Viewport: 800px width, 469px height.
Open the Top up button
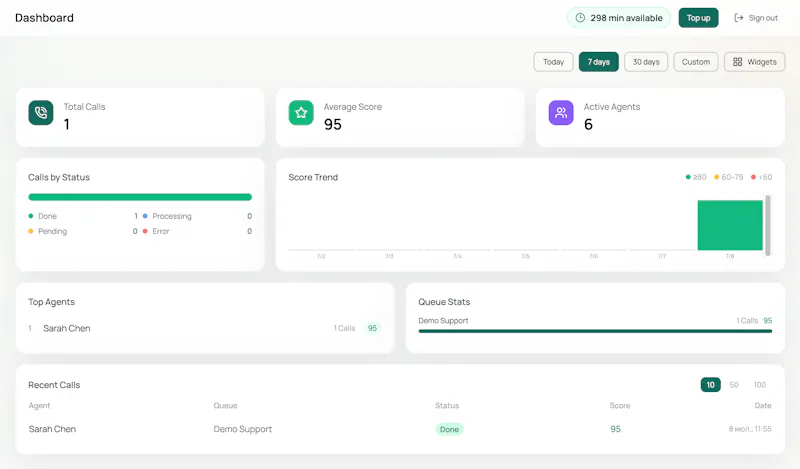[698, 18]
